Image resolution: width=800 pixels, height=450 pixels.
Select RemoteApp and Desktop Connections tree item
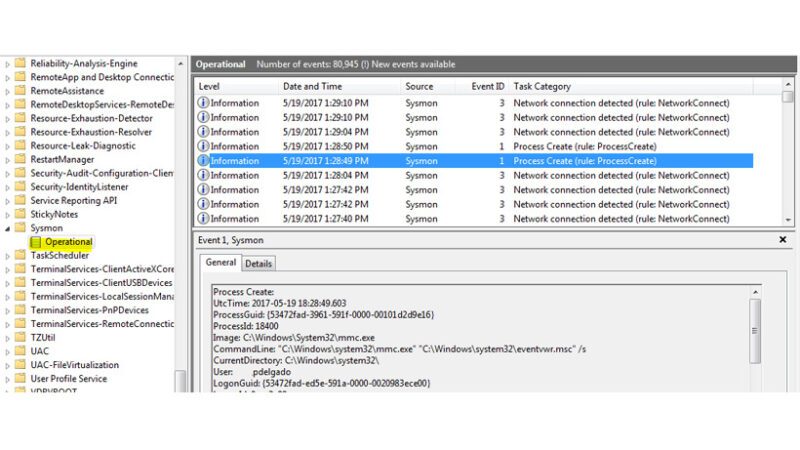click(x=102, y=77)
